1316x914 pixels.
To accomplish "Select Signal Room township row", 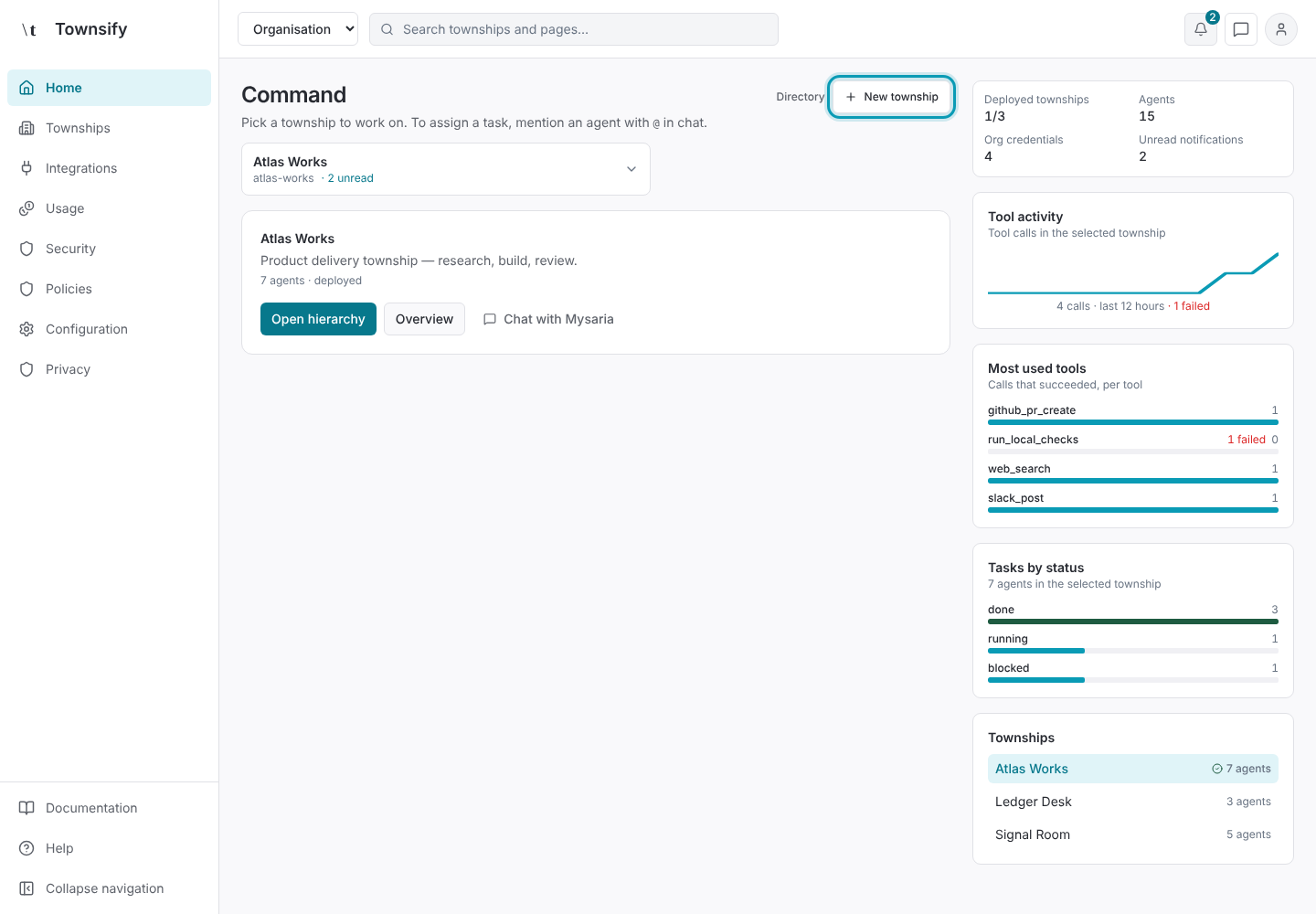I will point(1133,834).
